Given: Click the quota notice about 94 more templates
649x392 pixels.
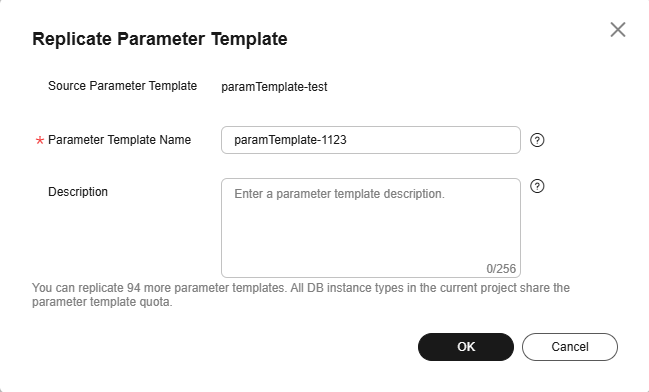Looking at the screenshot, I should tap(301, 295).
